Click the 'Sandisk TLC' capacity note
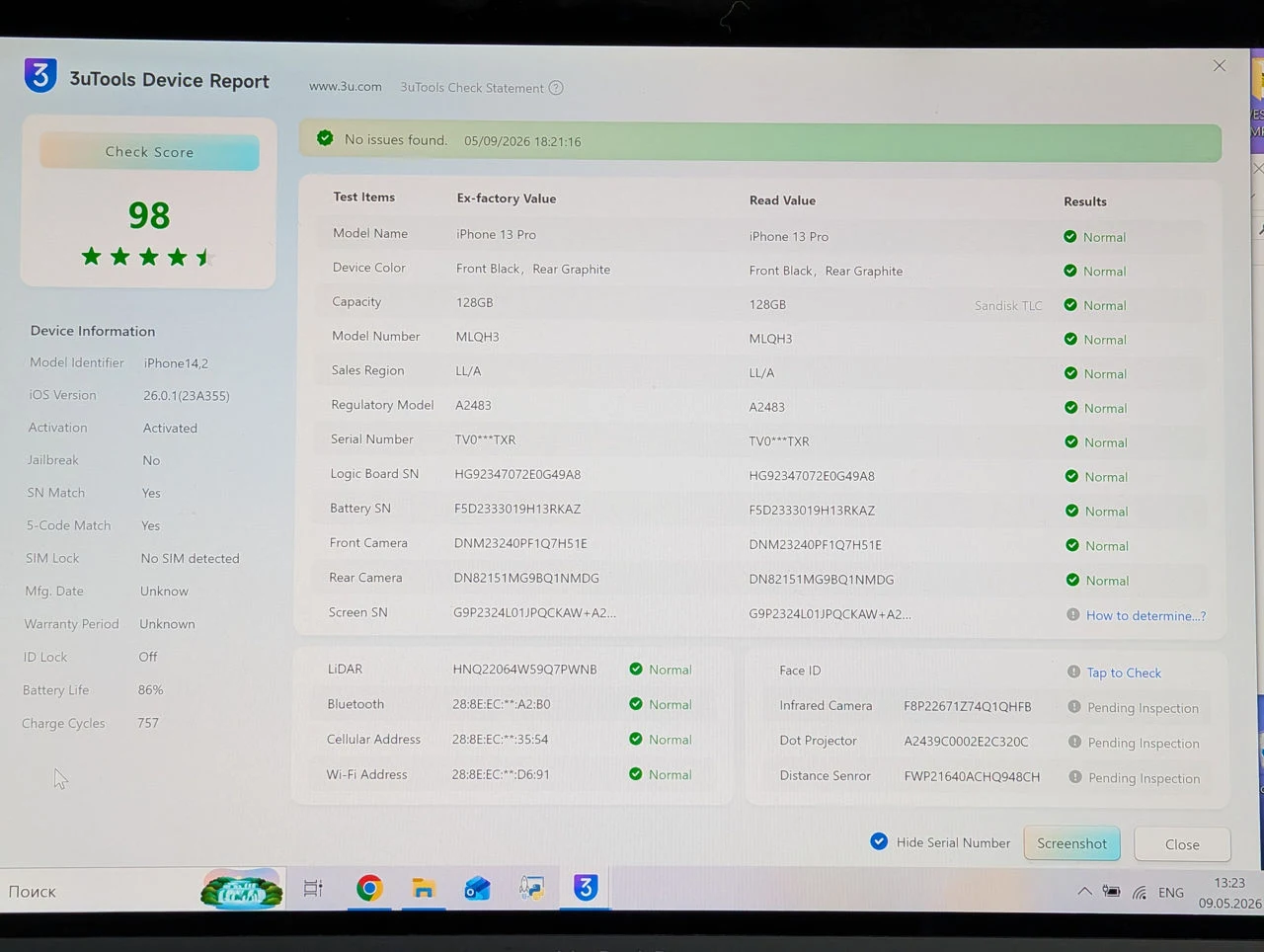Image resolution: width=1264 pixels, height=952 pixels. pos(1008,306)
